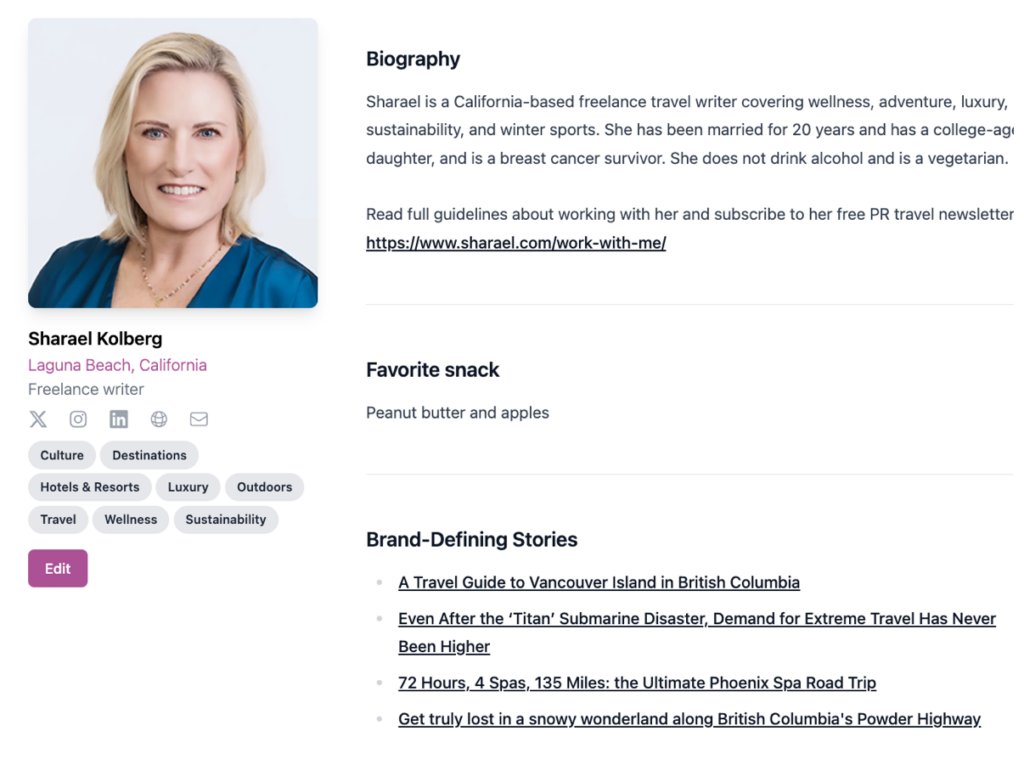
Task: Open the Vancouver Island travel guide story
Action: click(599, 582)
